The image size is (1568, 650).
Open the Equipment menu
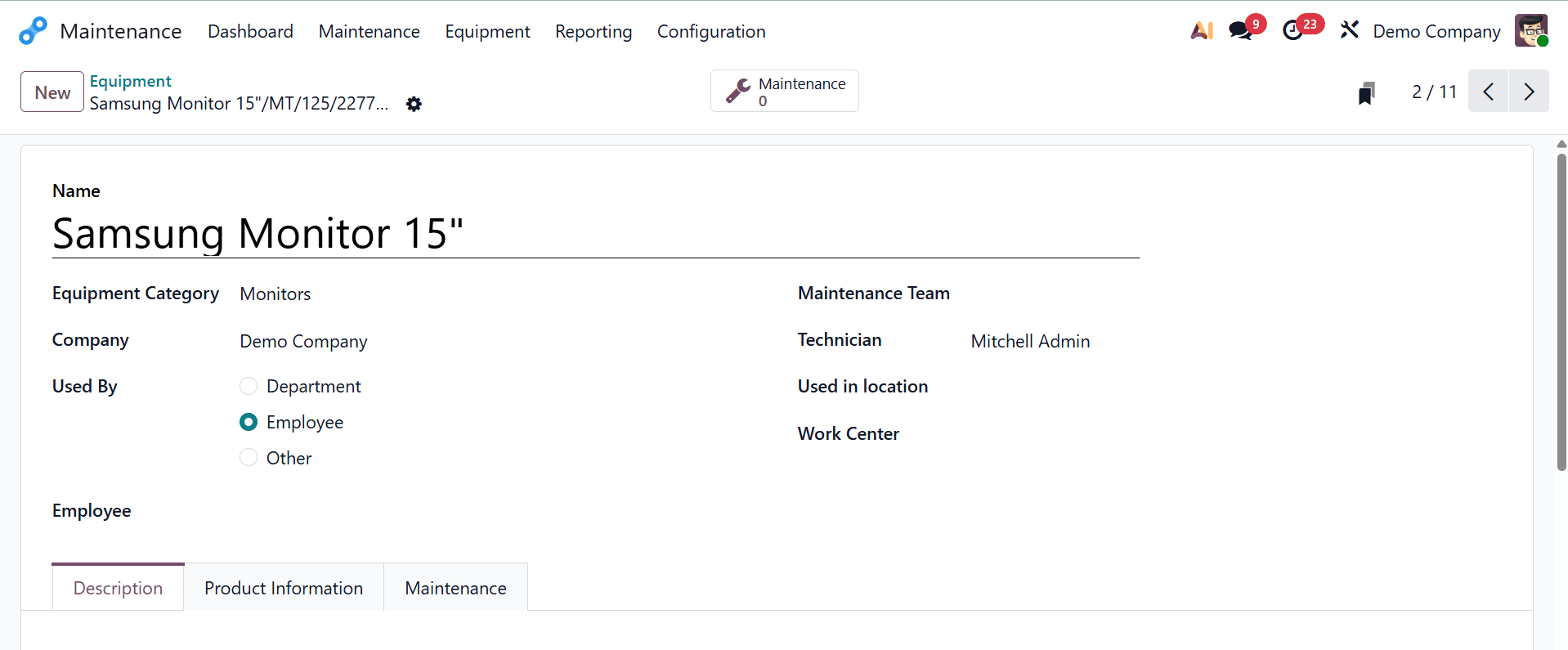pyautogui.click(x=487, y=31)
